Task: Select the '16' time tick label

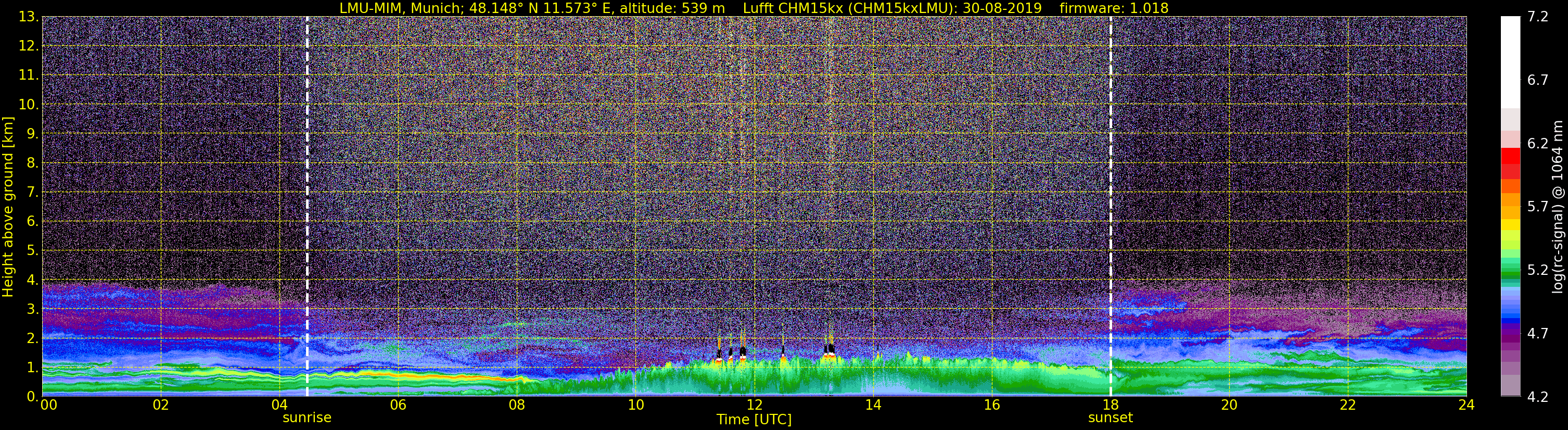Action: click(991, 405)
